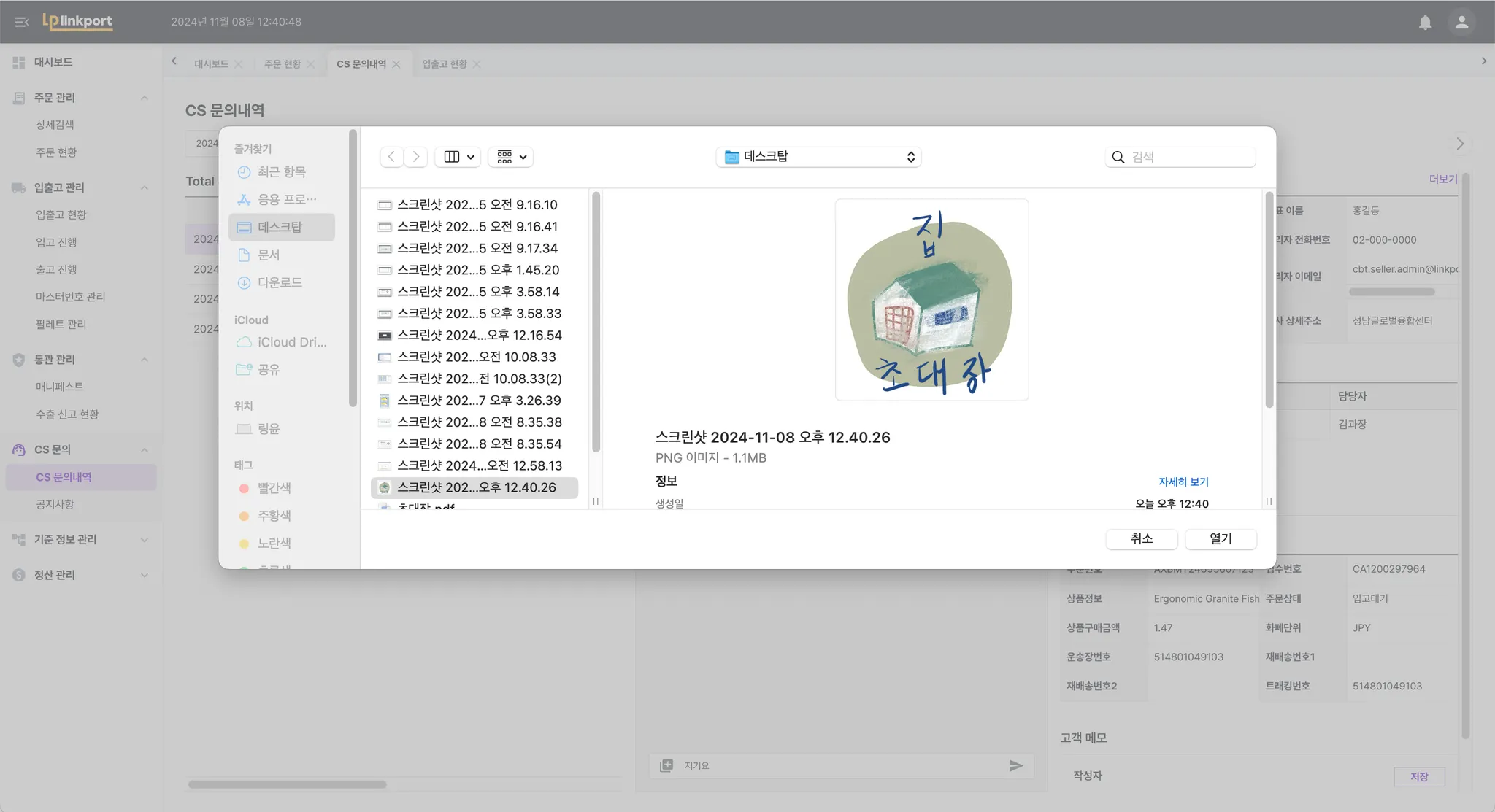Image resolution: width=1495 pixels, height=812 pixels.
Task: Click the notification bell icon
Action: pos(1424,22)
